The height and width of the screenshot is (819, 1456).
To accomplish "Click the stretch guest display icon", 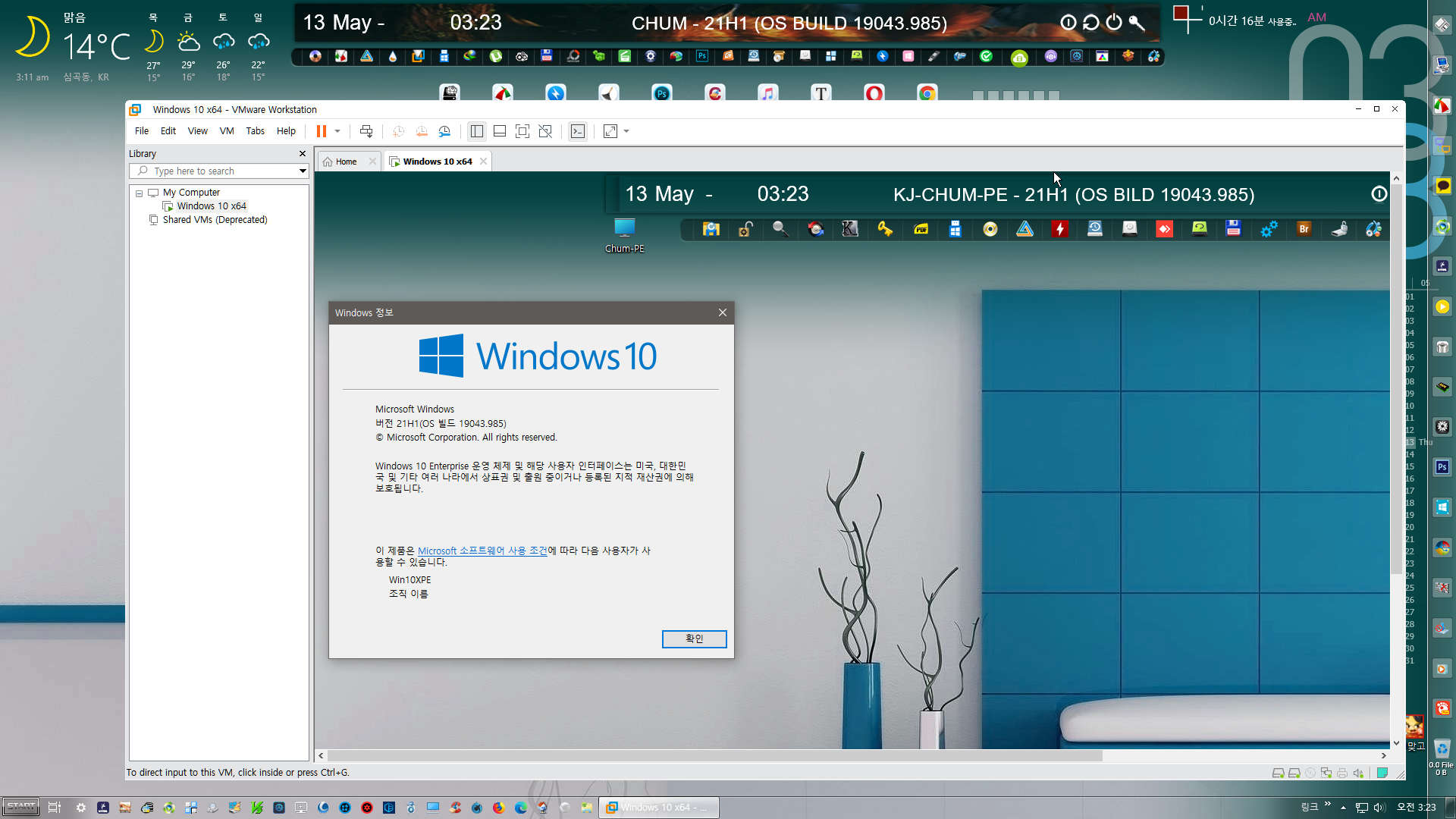I will pyautogui.click(x=610, y=131).
